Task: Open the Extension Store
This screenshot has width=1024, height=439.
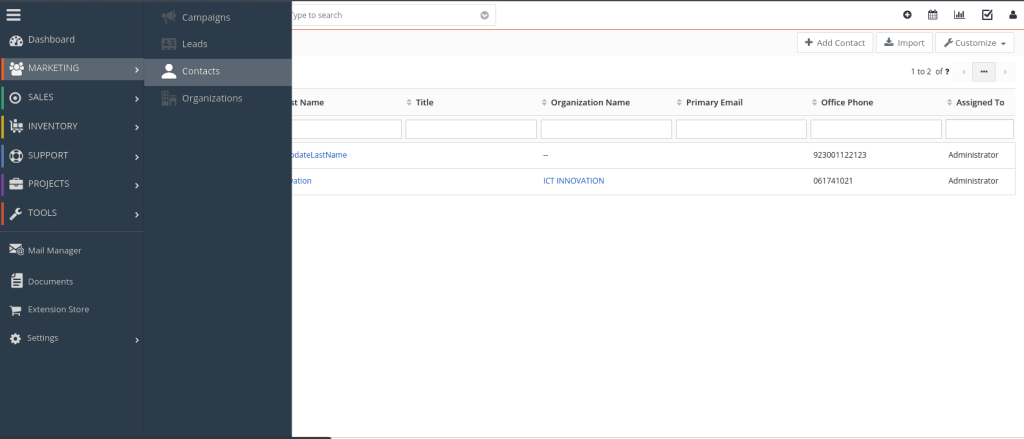Action: (x=58, y=310)
